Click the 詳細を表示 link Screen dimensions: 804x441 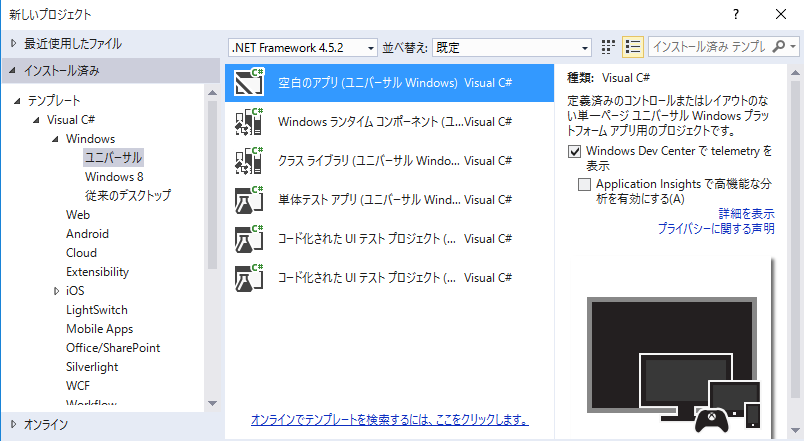[x=746, y=214]
